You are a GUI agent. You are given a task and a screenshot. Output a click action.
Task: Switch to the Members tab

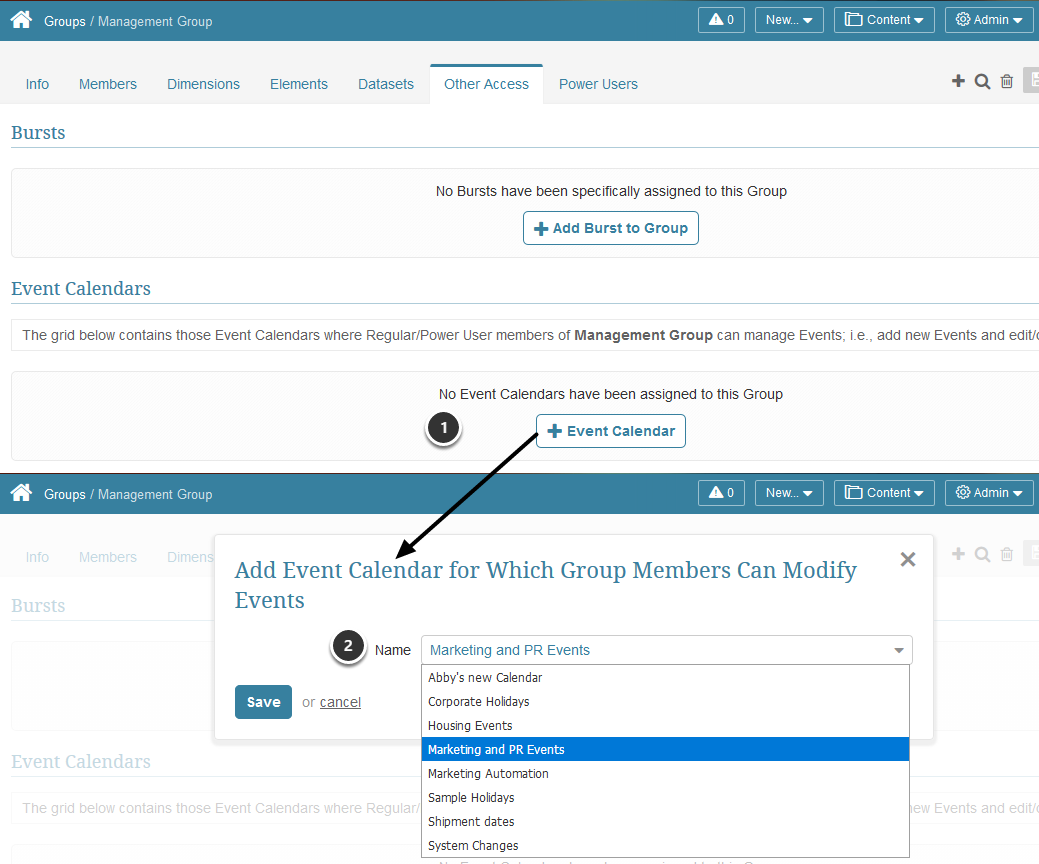click(x=107, y=84)
